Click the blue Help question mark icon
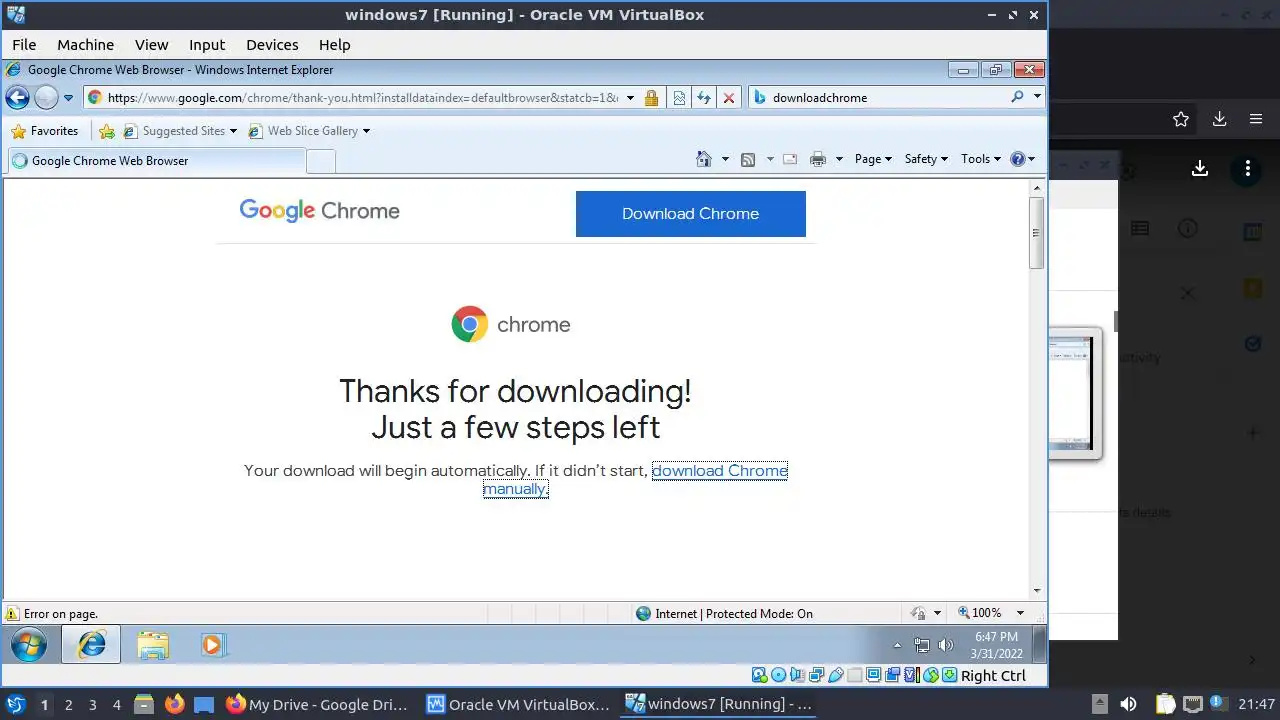1280x720 pixels. pos(1018,159)
